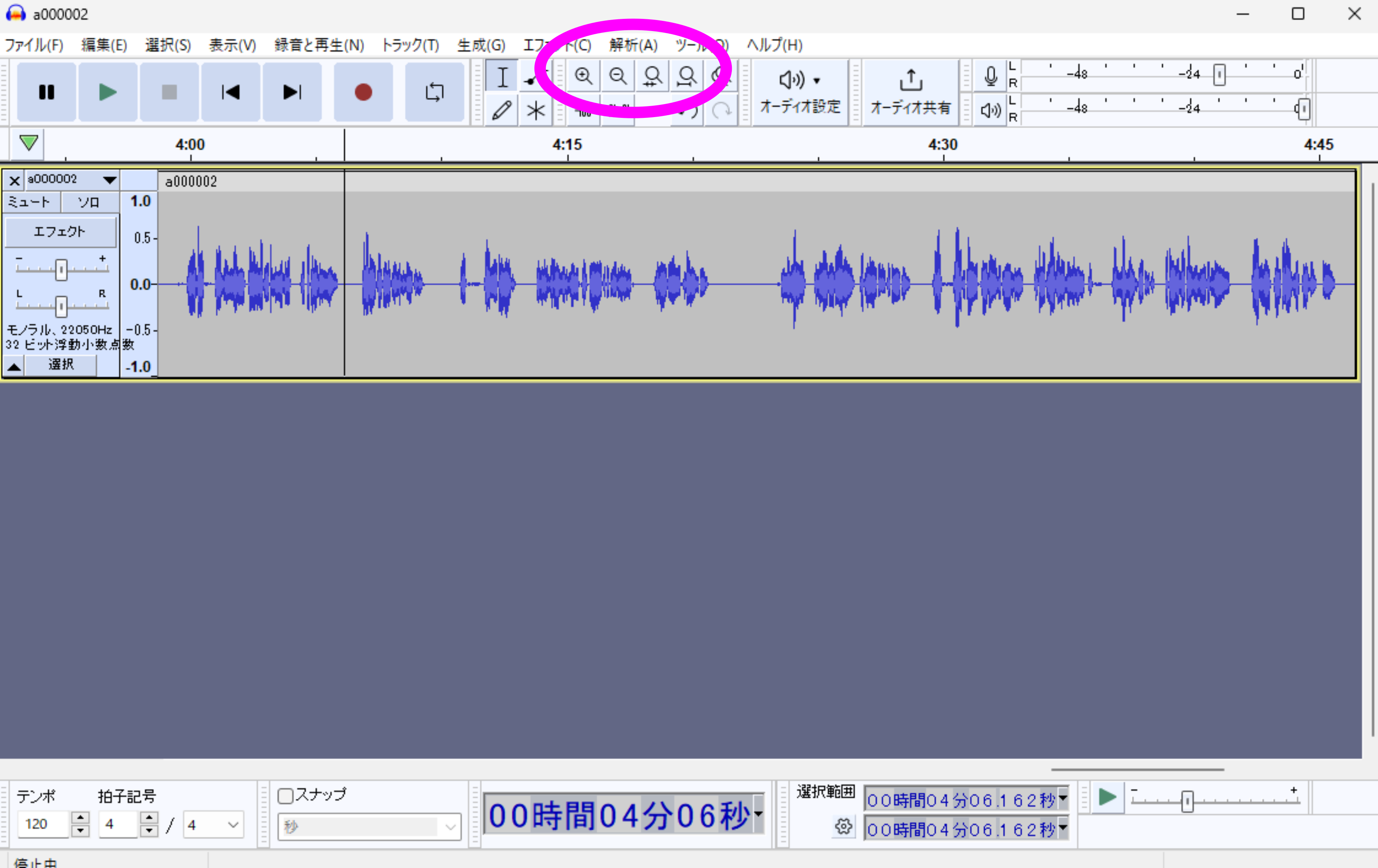
Task: Open 解析(A) menu
Action: click(x=634, y=45)
